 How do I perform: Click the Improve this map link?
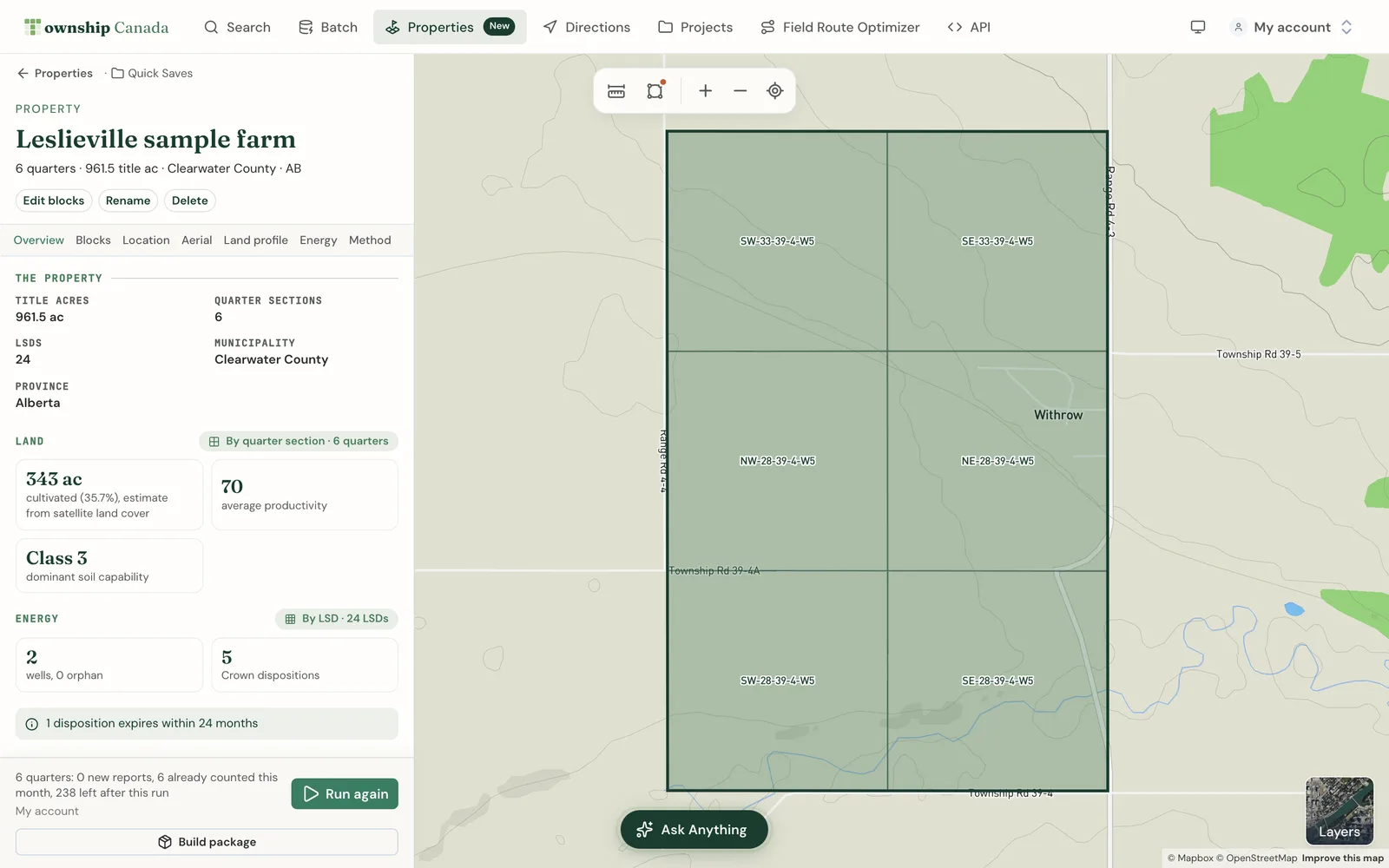1342,858
